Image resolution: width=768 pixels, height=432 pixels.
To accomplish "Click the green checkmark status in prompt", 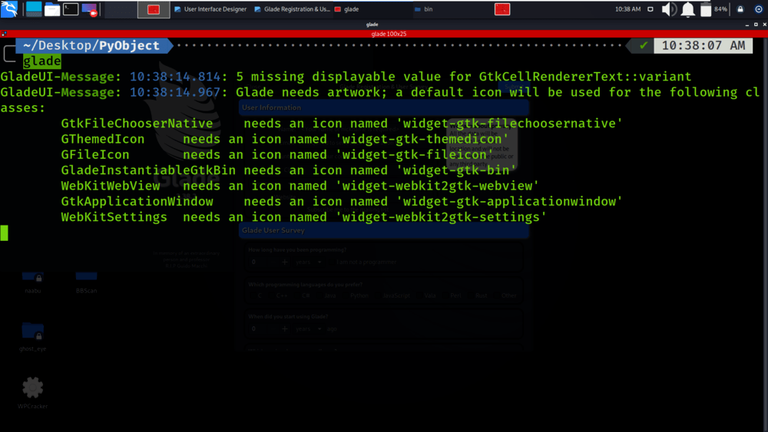I will click(x=643, y=46).
